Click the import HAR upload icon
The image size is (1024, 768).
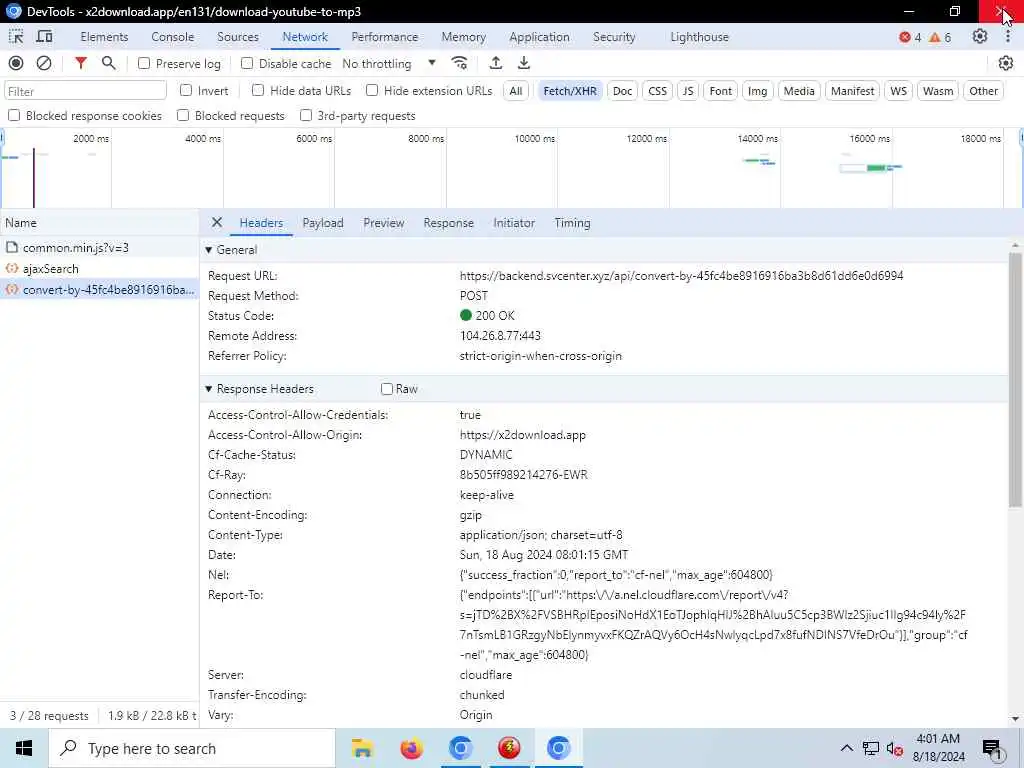(496, 63)
